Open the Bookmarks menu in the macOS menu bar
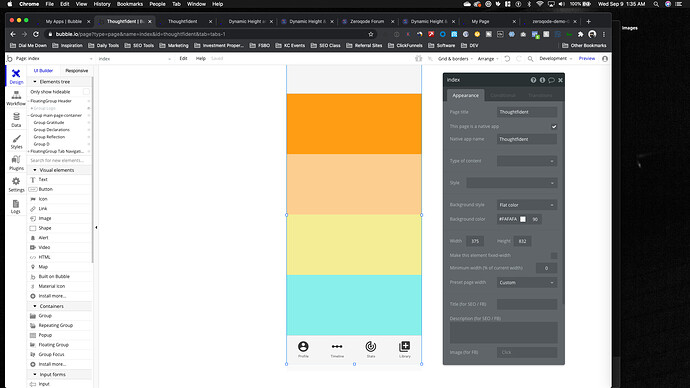690x388 pixels. pos(130,4)
